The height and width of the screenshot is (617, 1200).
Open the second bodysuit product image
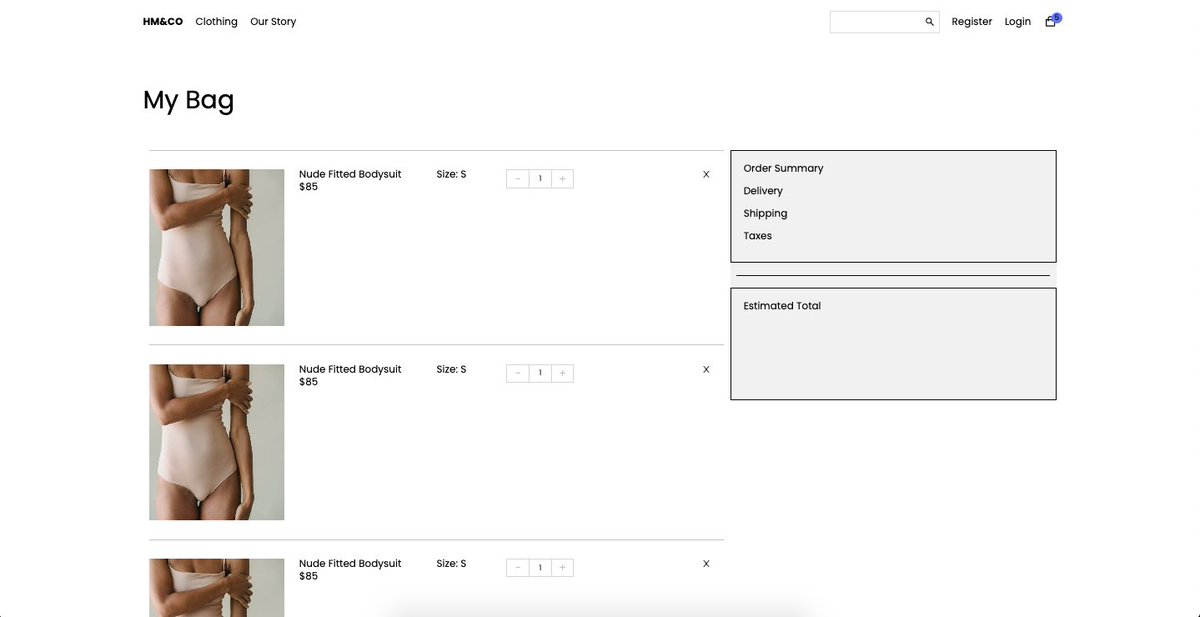click(x=217, y=442)
